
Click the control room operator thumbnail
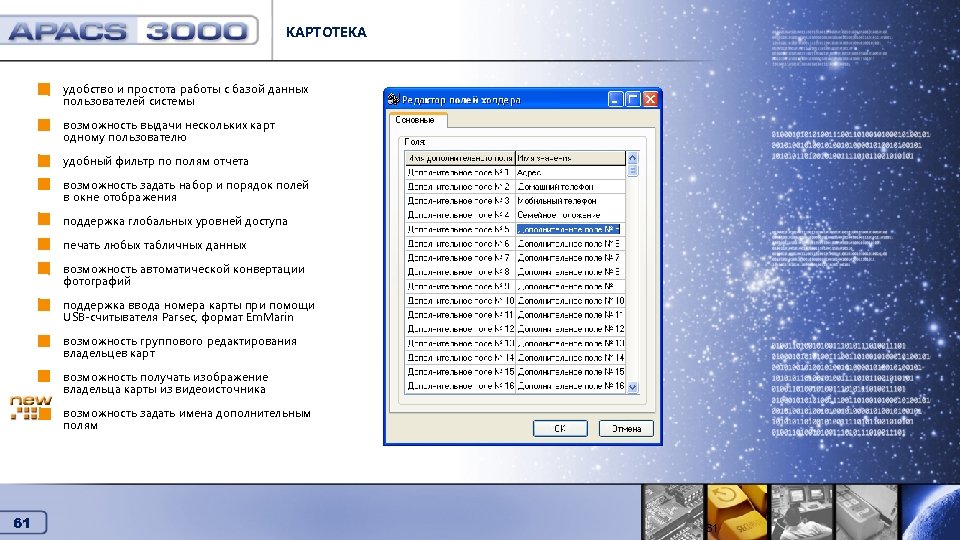click(x=802, y=512)
